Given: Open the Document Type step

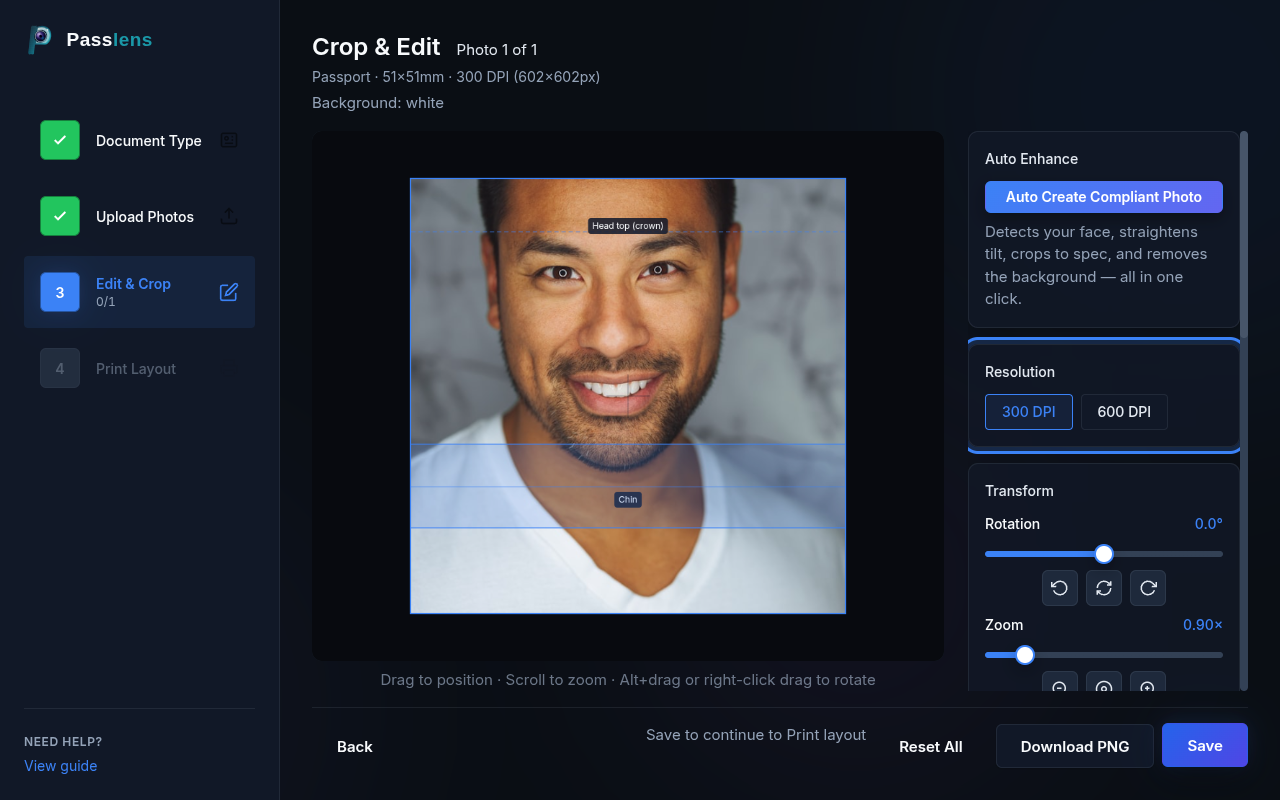Looking at the screenshot, I should tap(140, 140).
